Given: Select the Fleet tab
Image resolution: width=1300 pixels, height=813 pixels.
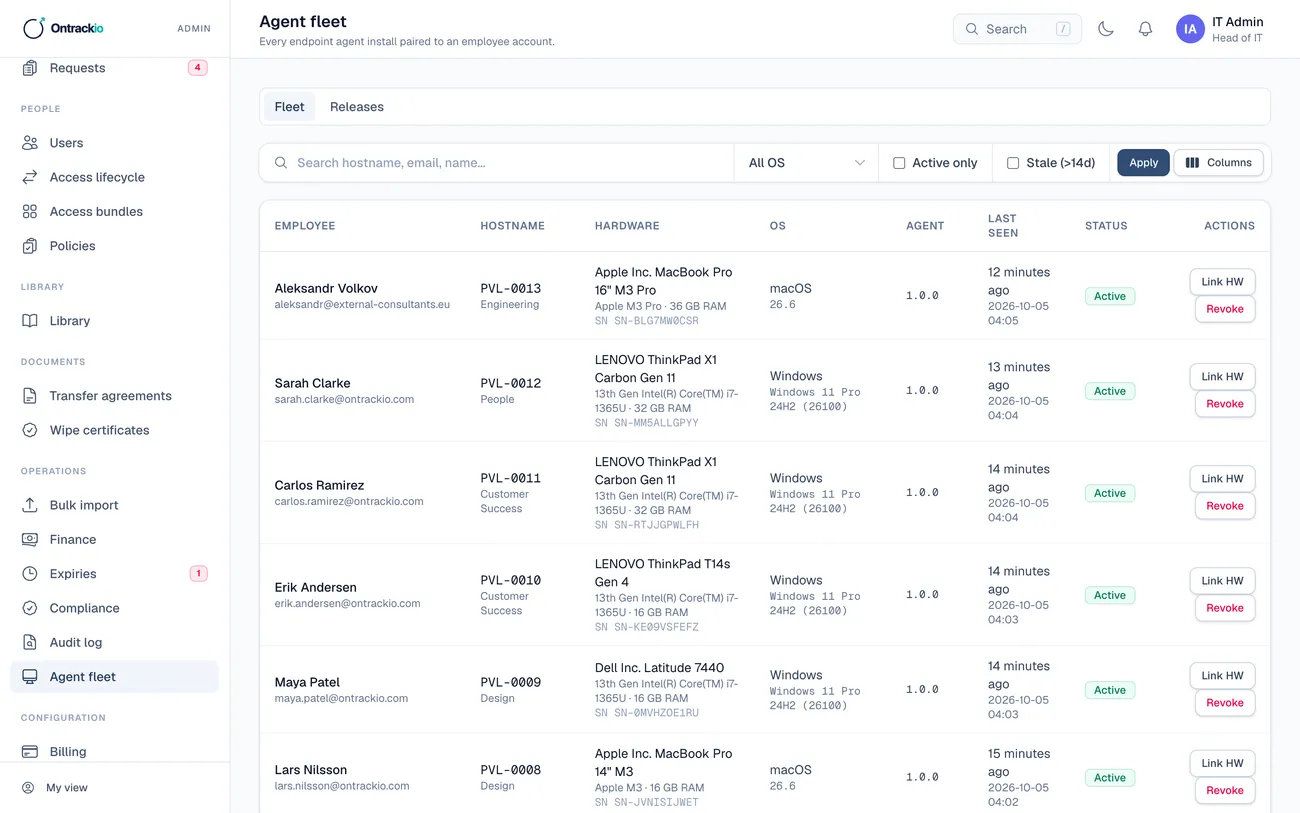Looking at the screenshot, I should (x=289, y=107).
